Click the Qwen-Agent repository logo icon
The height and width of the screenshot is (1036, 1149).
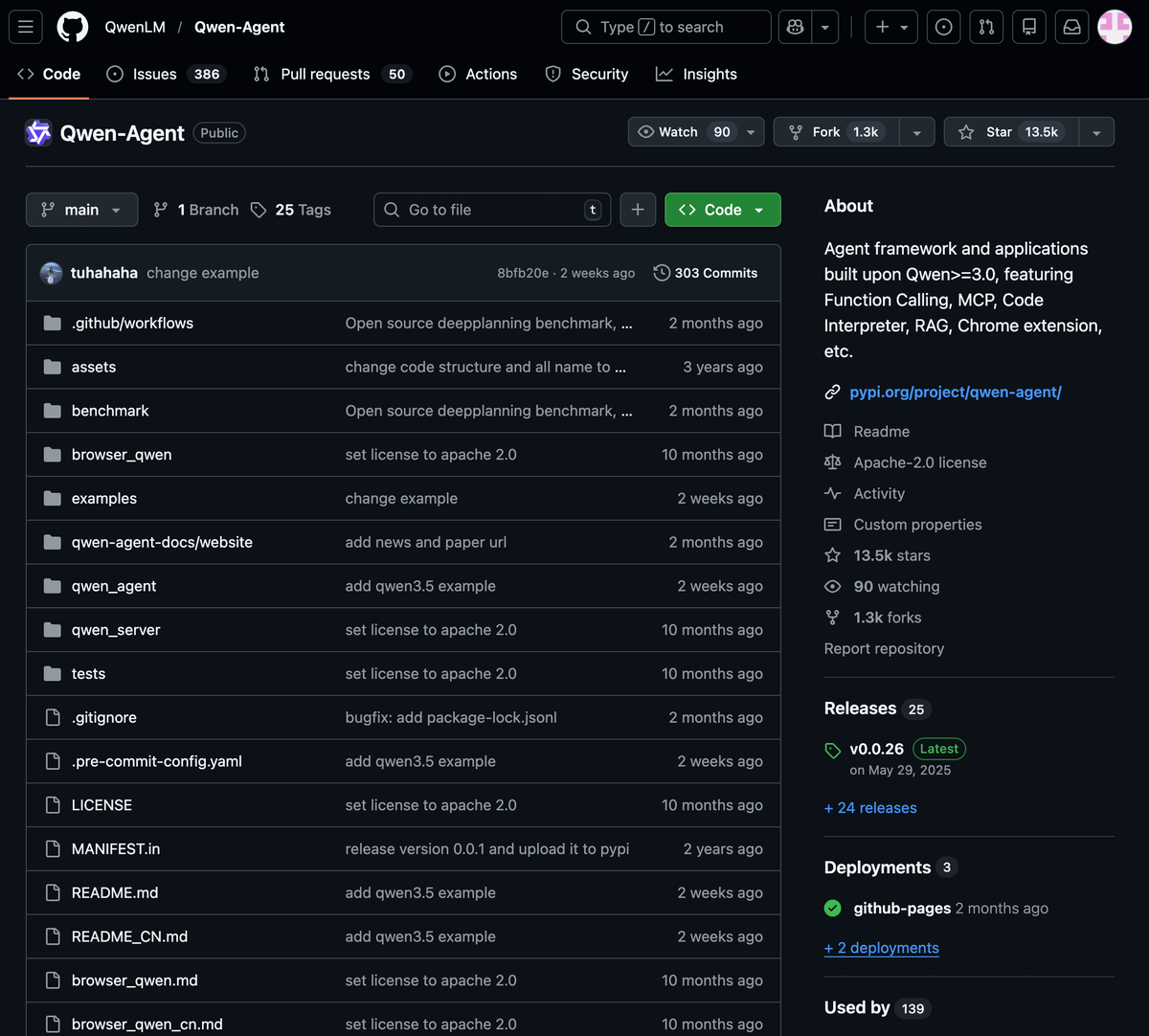click(38, 133)
